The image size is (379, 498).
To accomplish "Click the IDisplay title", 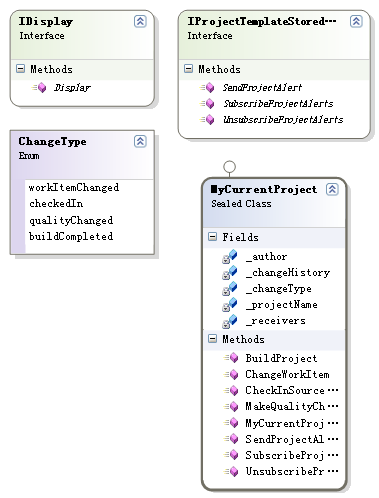I will [46, 21].
